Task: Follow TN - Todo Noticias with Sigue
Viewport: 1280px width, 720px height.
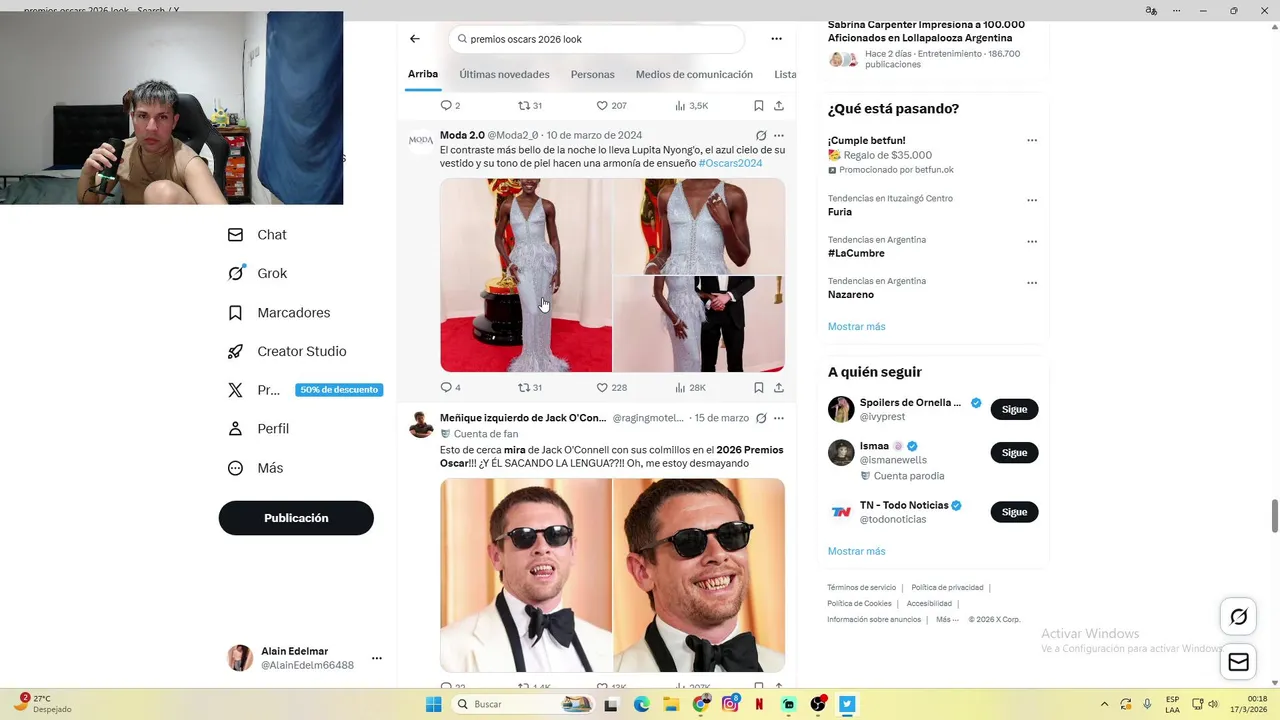Action: click(x=1014, y=512)
